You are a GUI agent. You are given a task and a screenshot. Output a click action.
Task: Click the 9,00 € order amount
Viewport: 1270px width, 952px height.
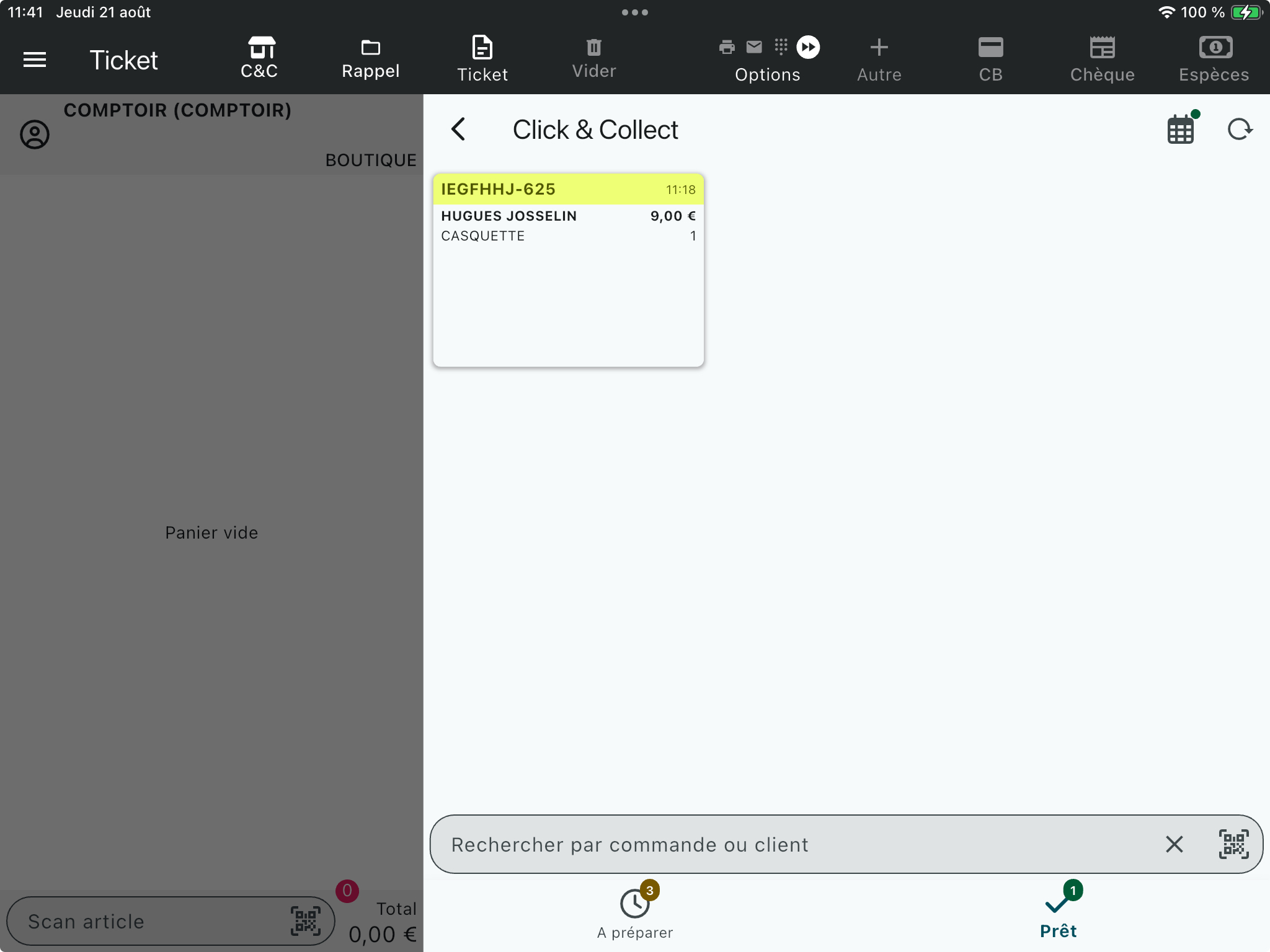pyautogui.click(x=673, y=216)
